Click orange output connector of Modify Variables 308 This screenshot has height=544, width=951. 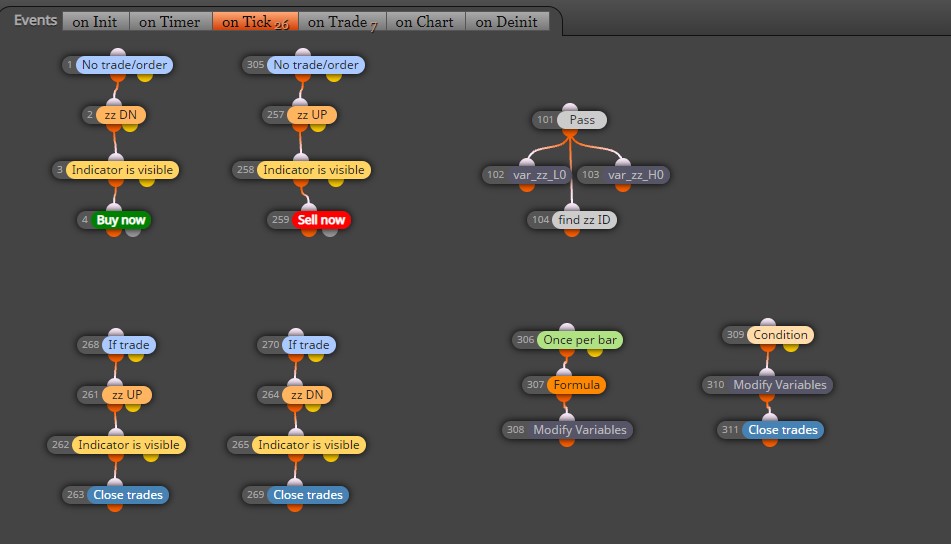(566, 442)
